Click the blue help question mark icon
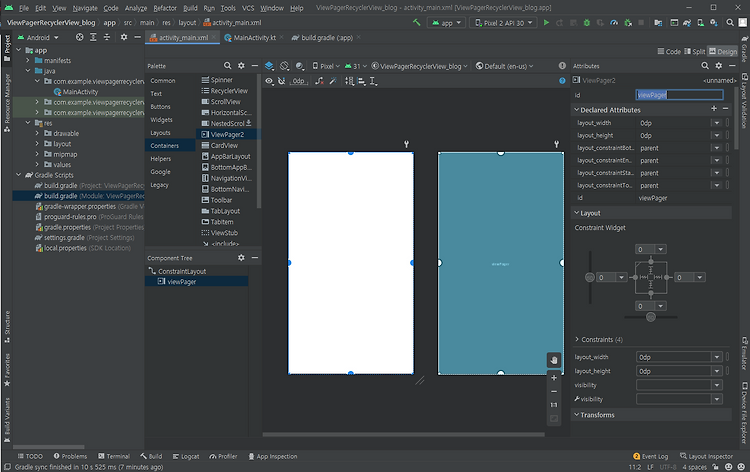 pos(562,81)
